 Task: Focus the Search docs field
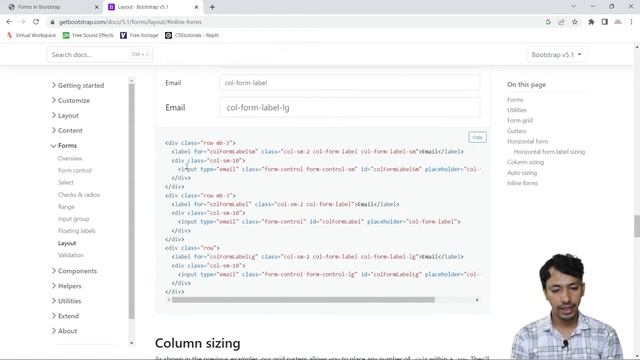[x=100, y=54]
